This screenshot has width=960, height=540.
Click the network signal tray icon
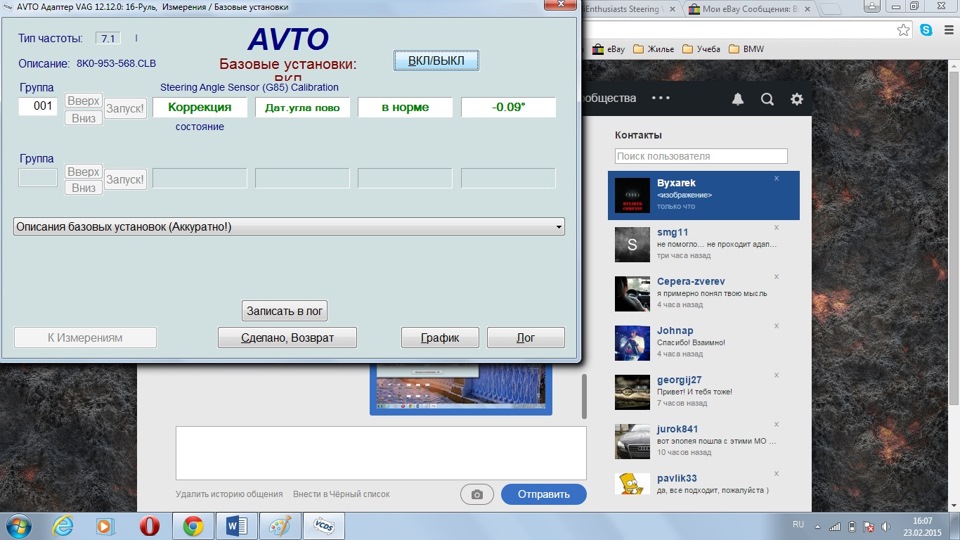834,527
